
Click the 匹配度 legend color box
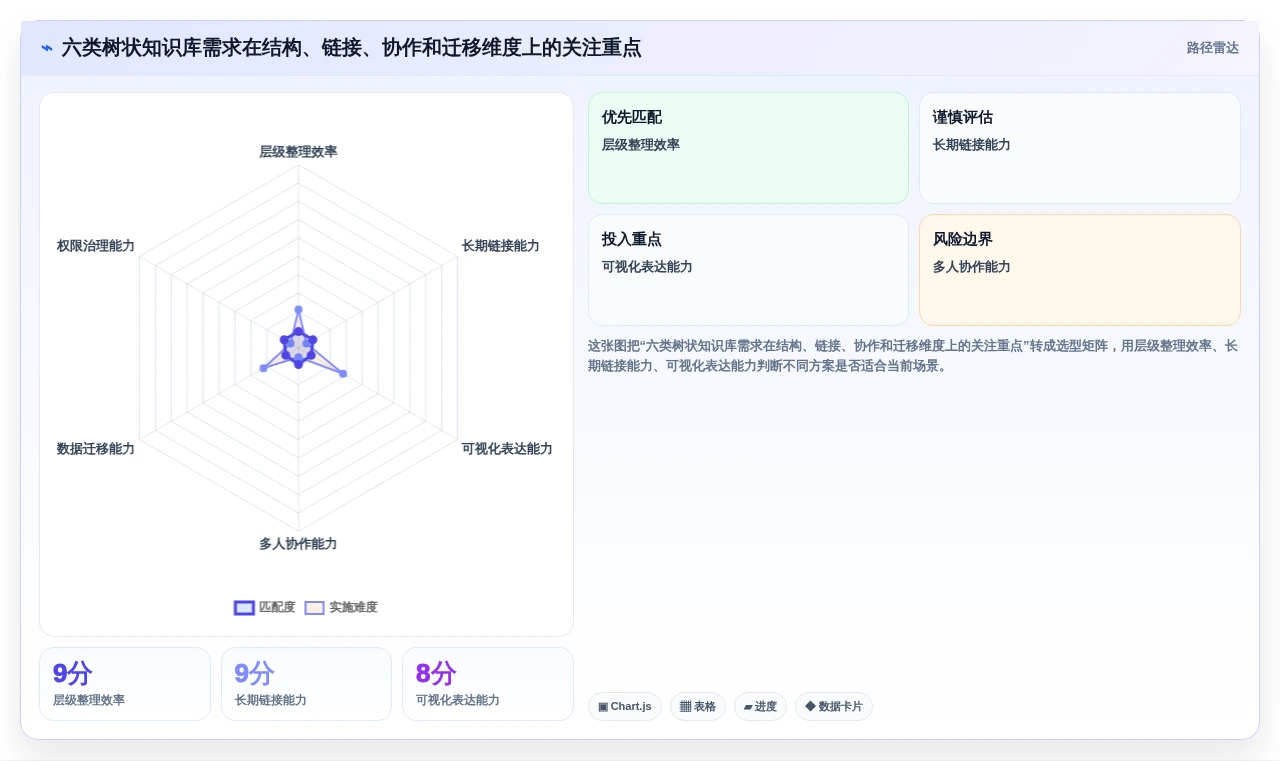click(x=244, y=608)
